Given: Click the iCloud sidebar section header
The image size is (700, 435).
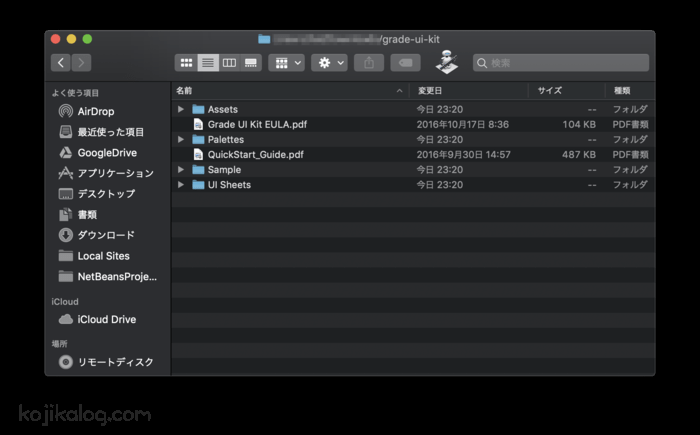Looking at the screenshot, I should click(65, 302).
